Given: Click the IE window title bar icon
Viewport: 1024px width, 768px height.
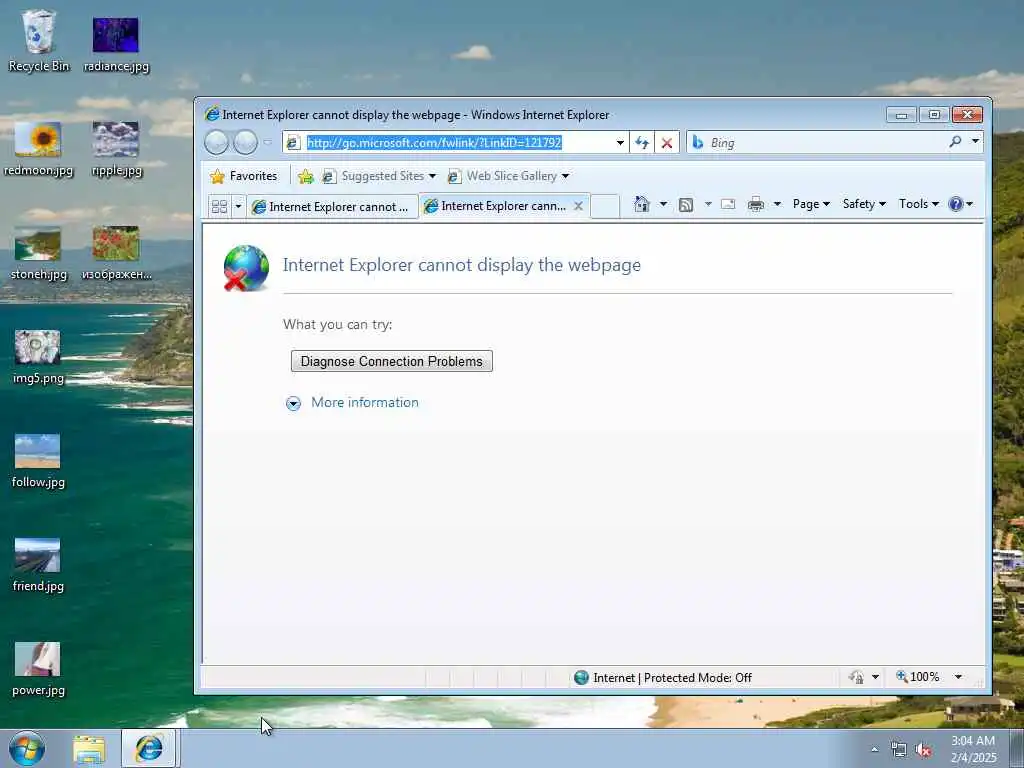Looking at the screenshot, I should 212,114.
